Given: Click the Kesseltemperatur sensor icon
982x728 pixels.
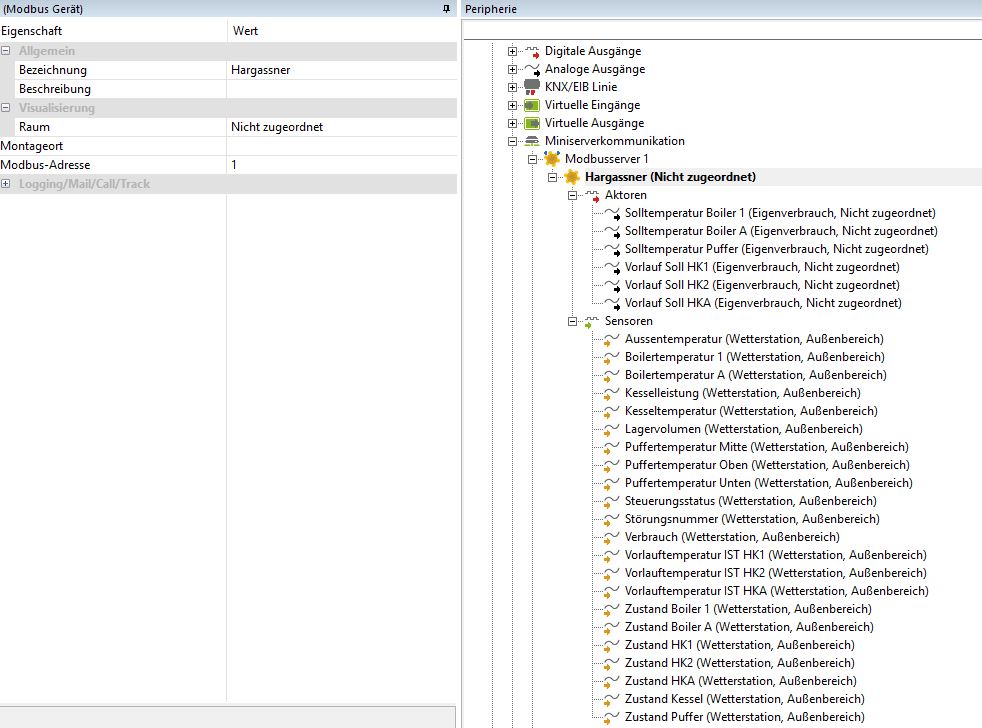Looking at the screenshot, I should tap(611, 412).
